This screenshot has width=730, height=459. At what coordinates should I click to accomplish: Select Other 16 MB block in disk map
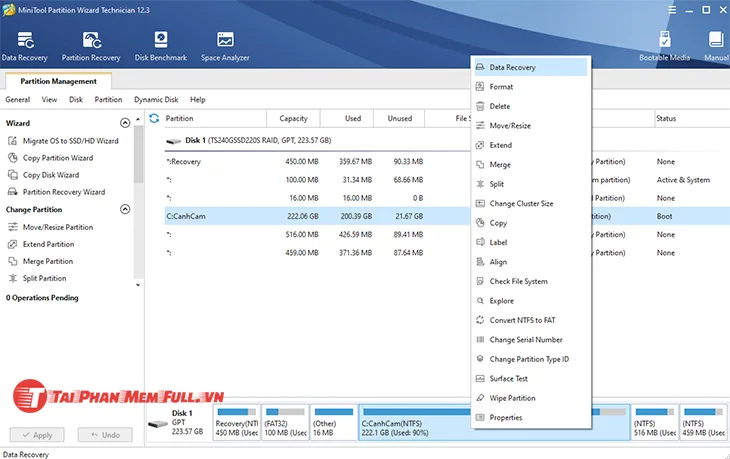coord(334,422)
